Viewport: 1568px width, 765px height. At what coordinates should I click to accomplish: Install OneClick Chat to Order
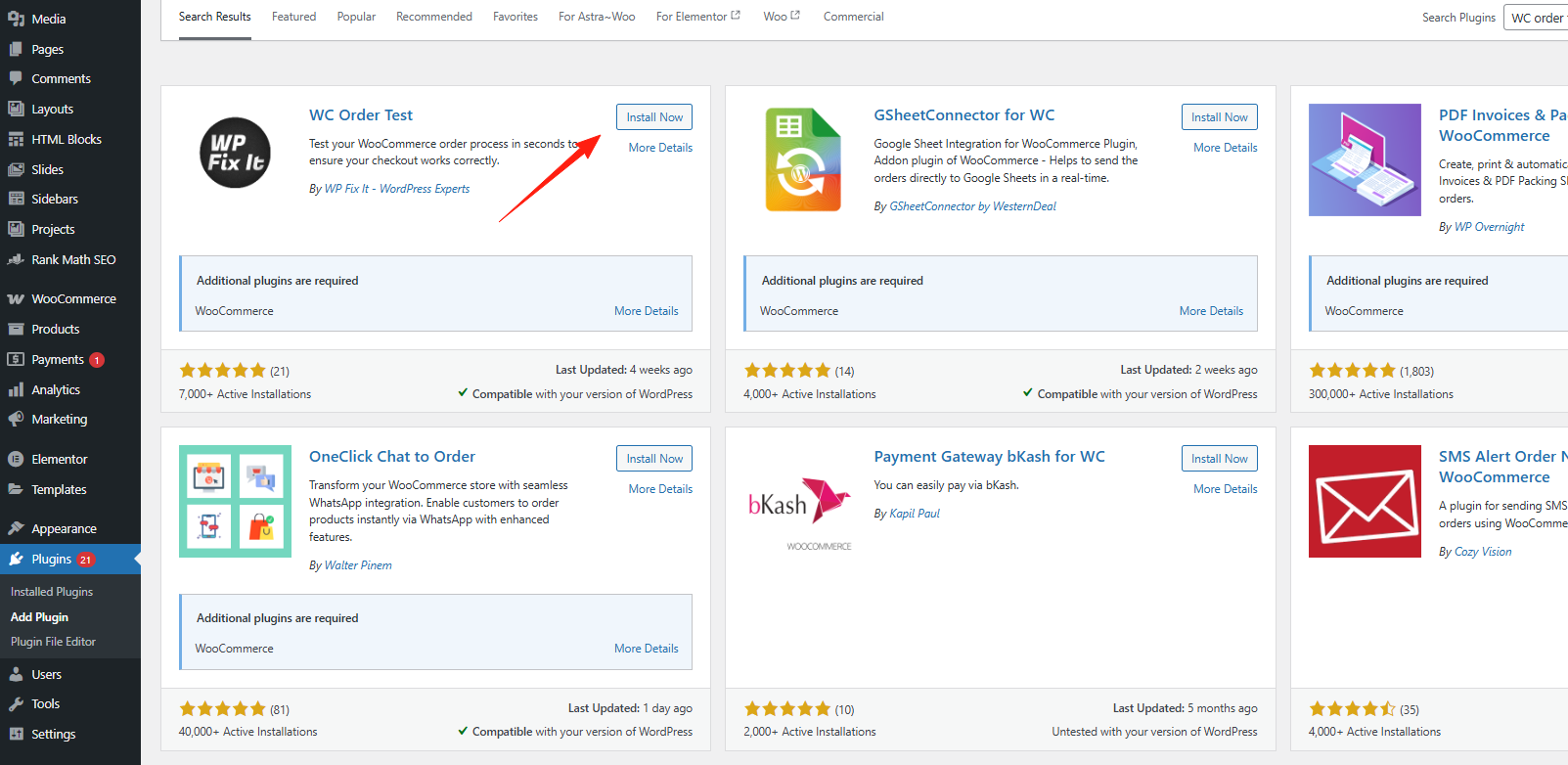pyautogui.click(x=654, y=459)
